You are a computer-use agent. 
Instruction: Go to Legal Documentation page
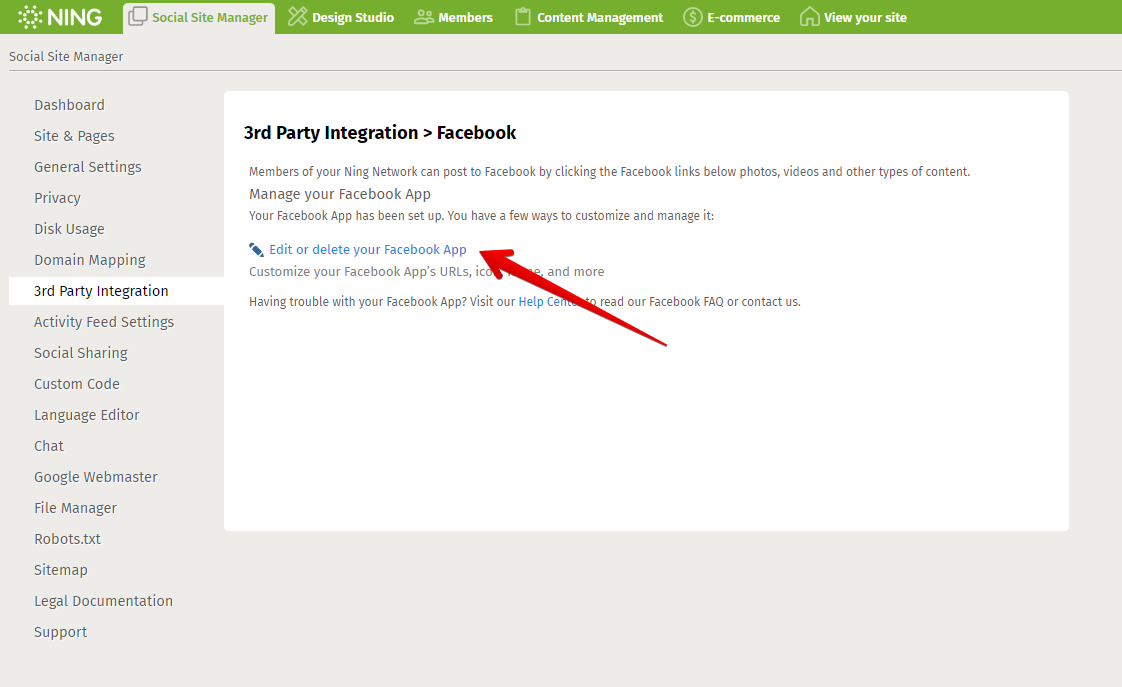click(104, 601)
